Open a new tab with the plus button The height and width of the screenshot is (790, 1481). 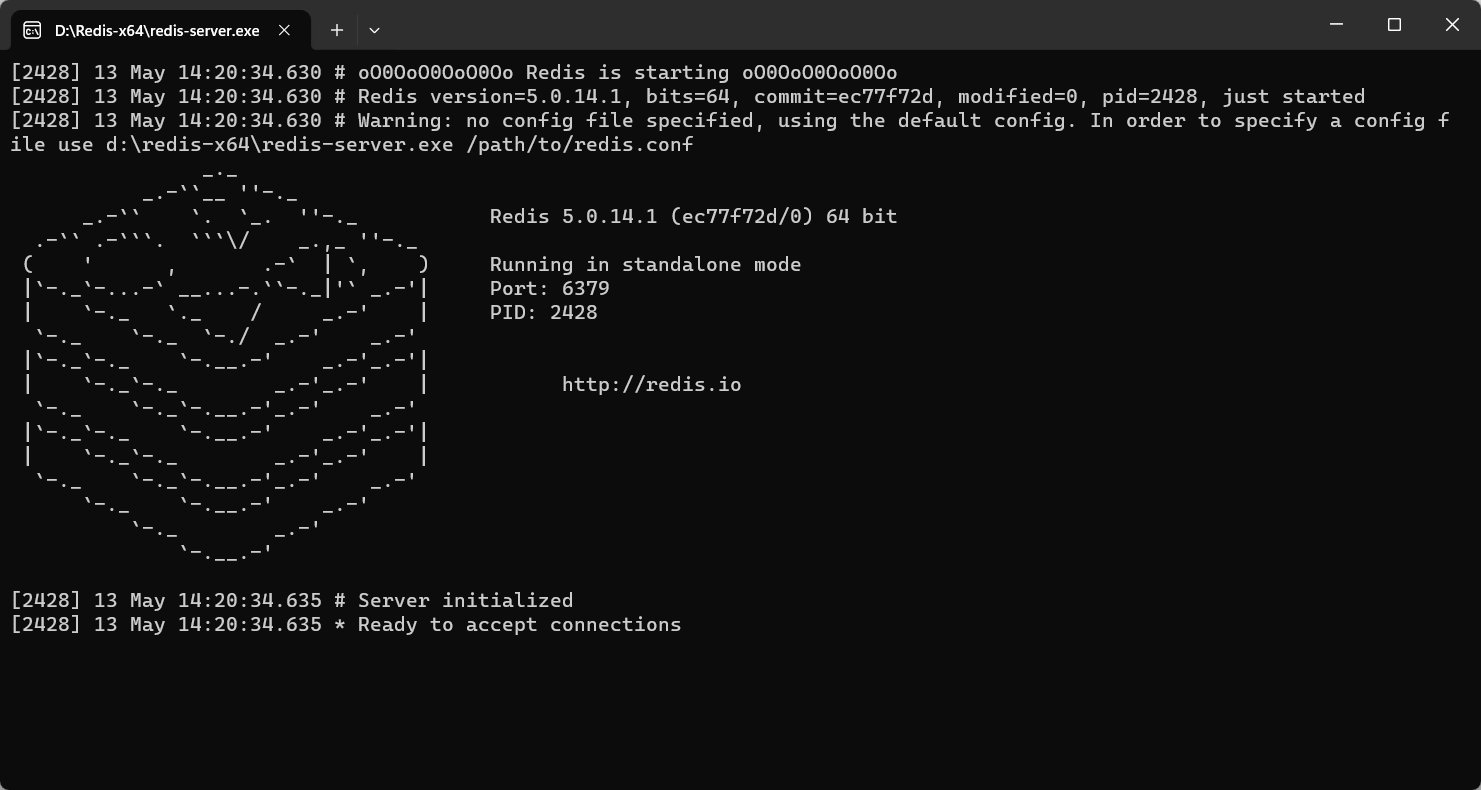point(337,30)
